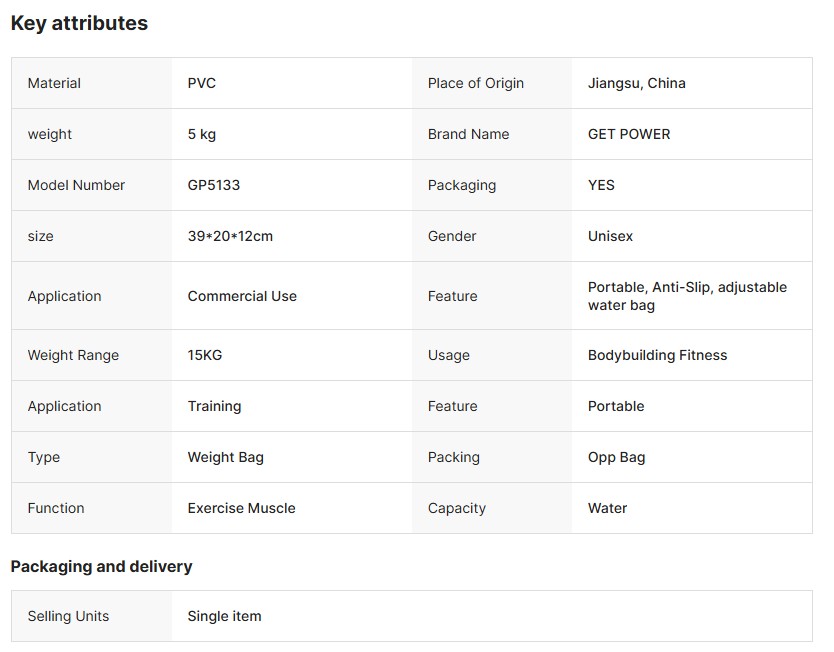834x652 pixels.
Task: Click the PVC material value
Action: pos(202,83)
